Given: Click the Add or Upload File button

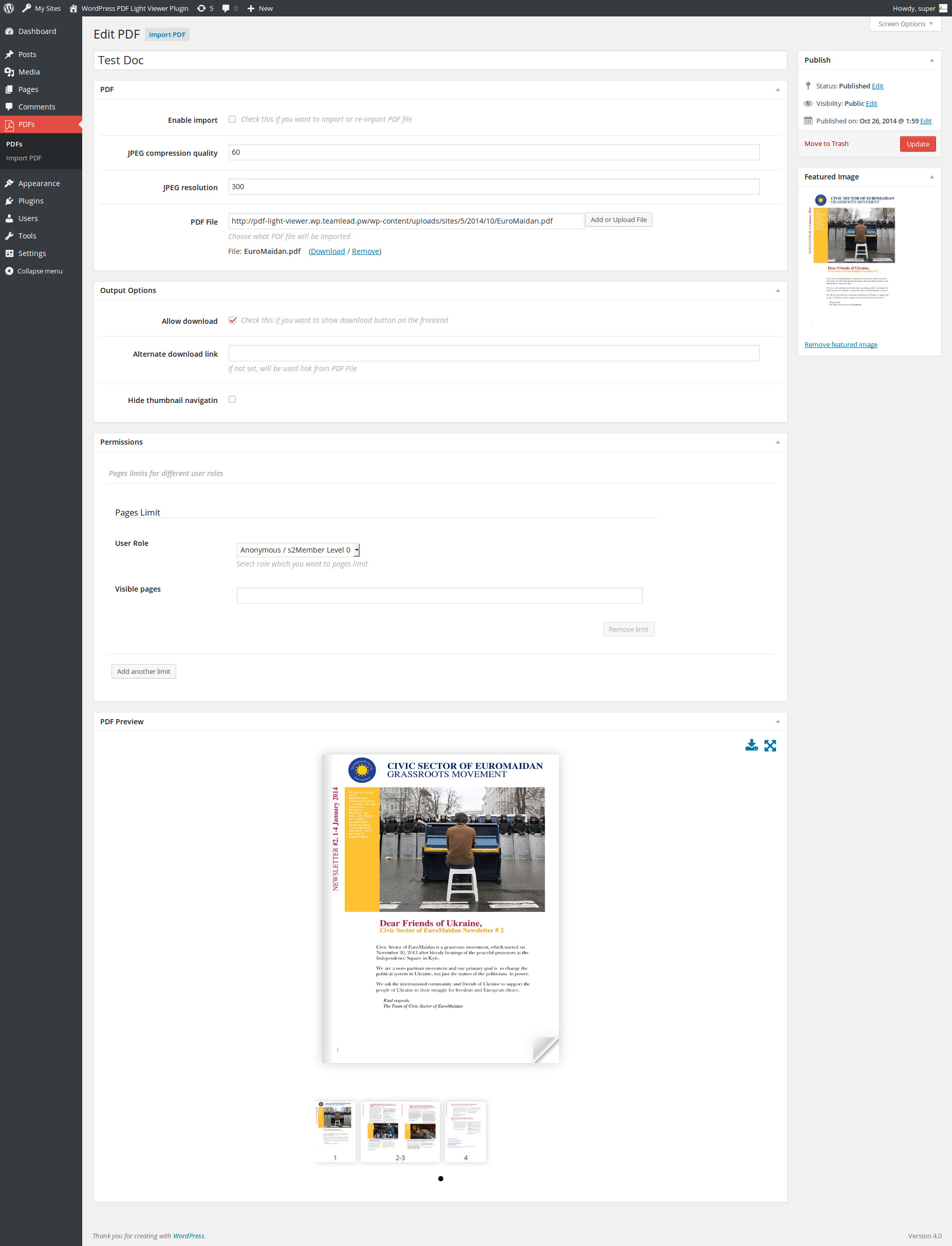Looking at the screenshot, I should (x=618, y=220).
